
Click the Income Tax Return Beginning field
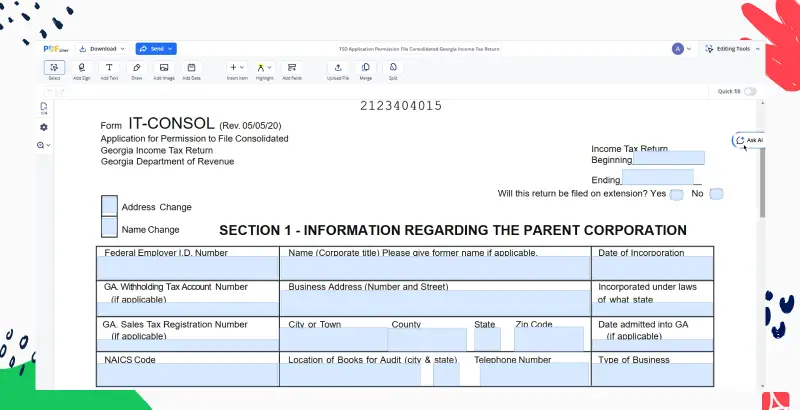click(x=668, y=158)
